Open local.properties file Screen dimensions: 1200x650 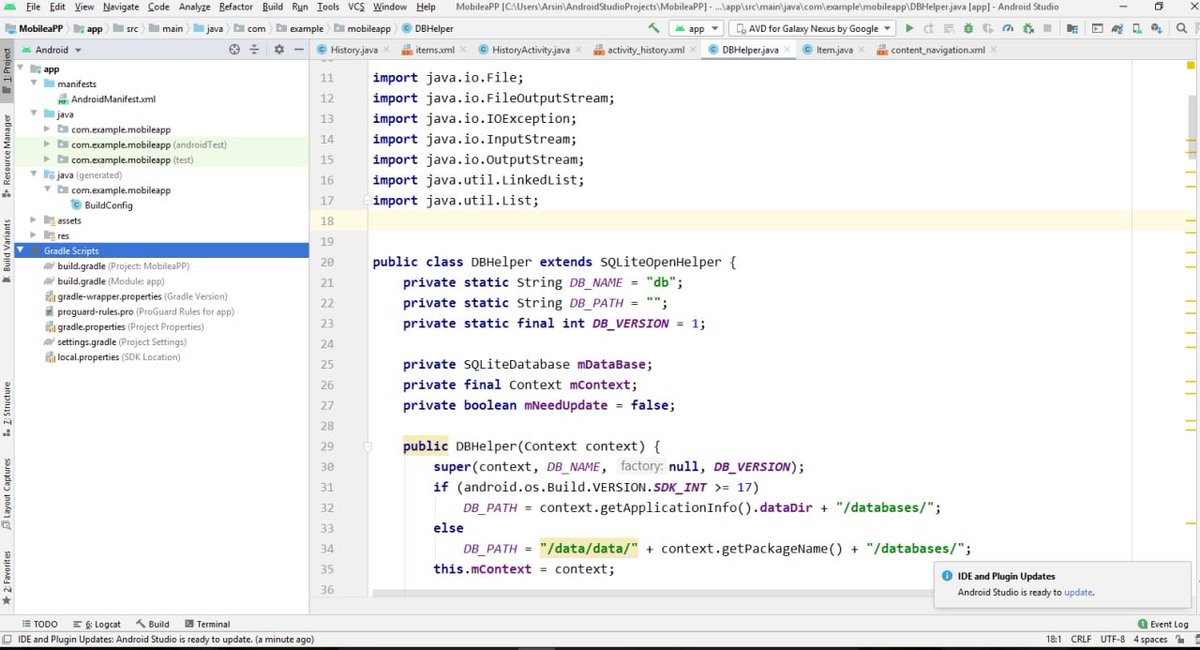tap(112, 357)
